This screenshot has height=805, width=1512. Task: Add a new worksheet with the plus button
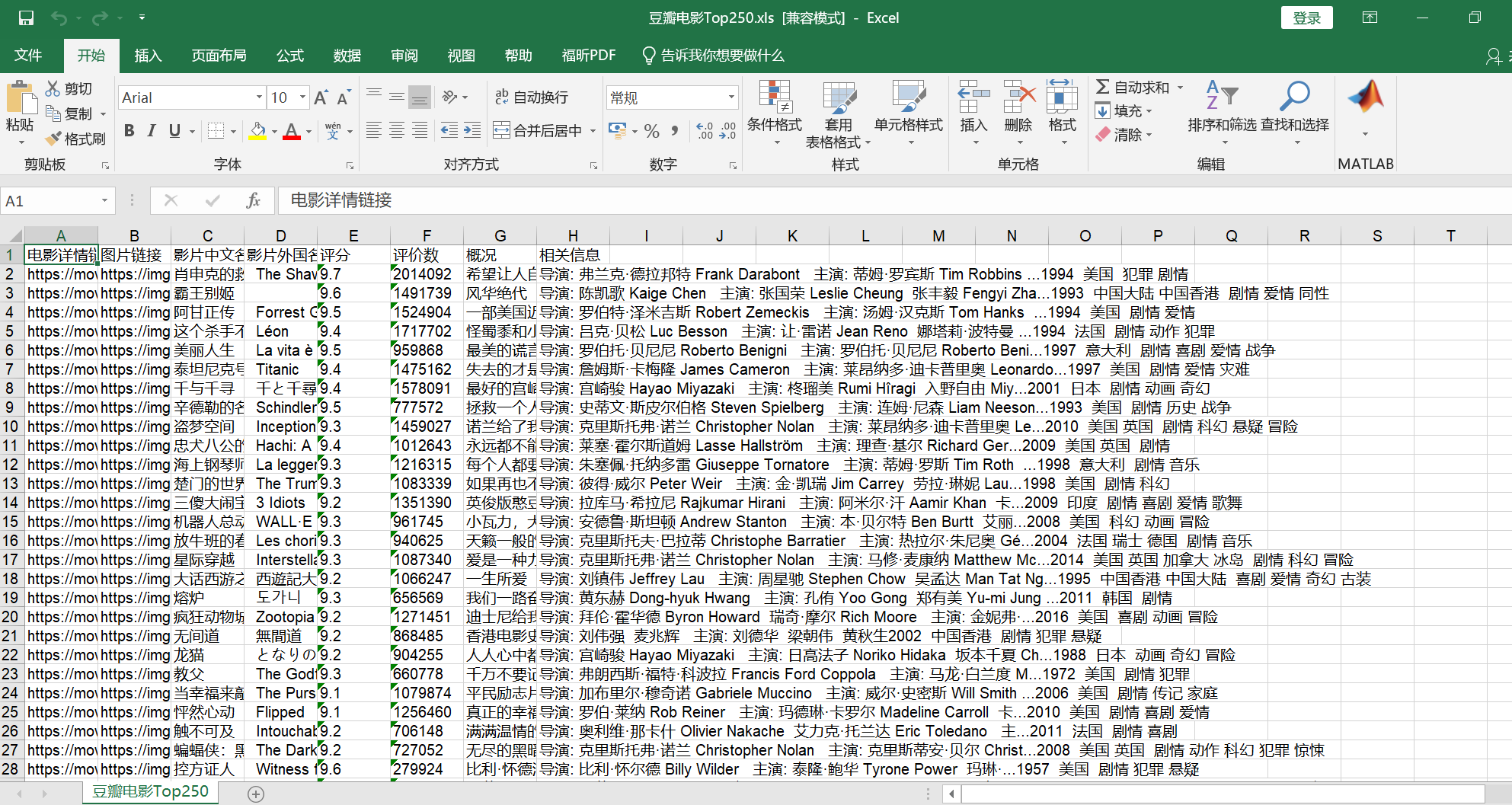256,794
